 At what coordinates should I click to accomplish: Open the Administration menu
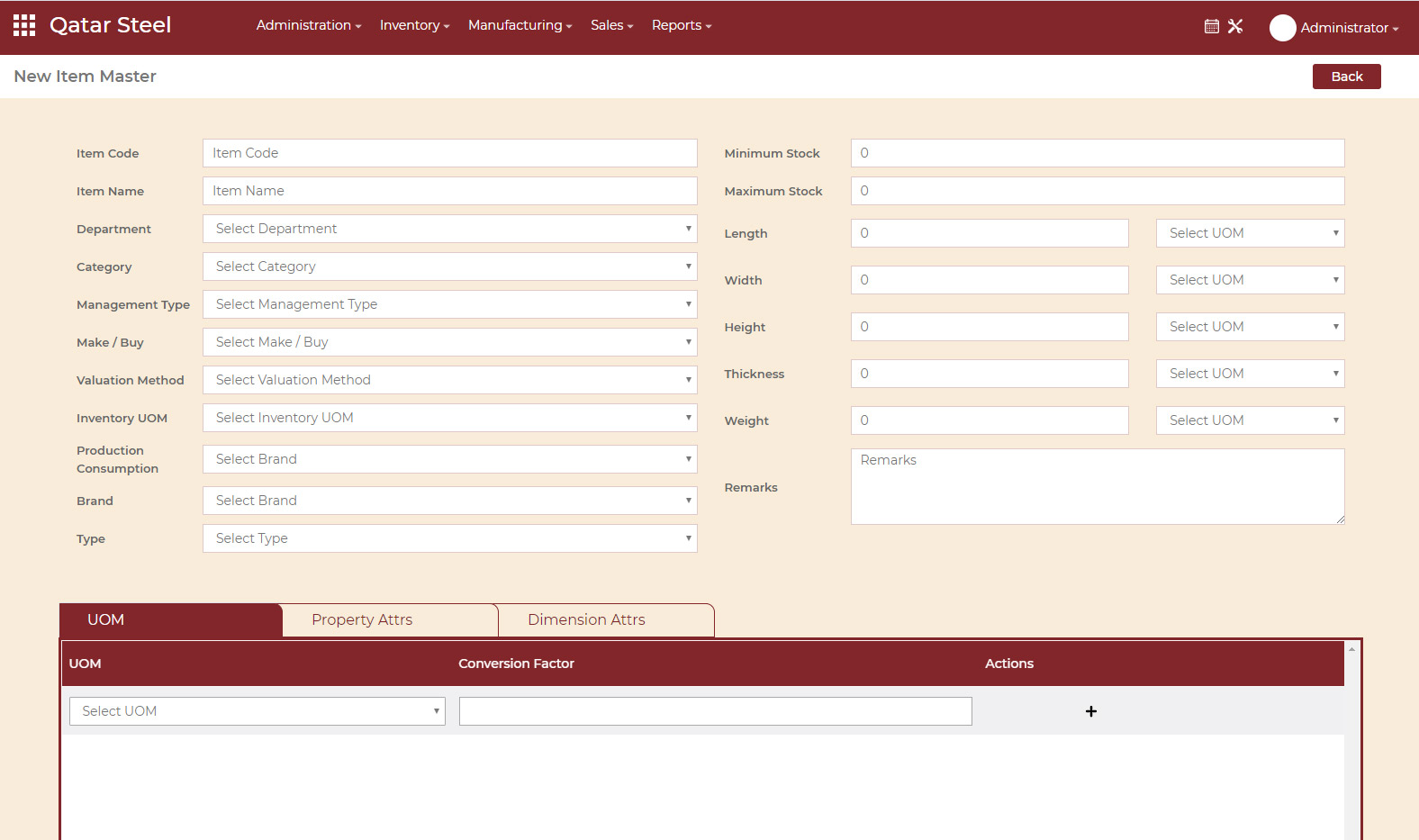[x=309, y=25]
